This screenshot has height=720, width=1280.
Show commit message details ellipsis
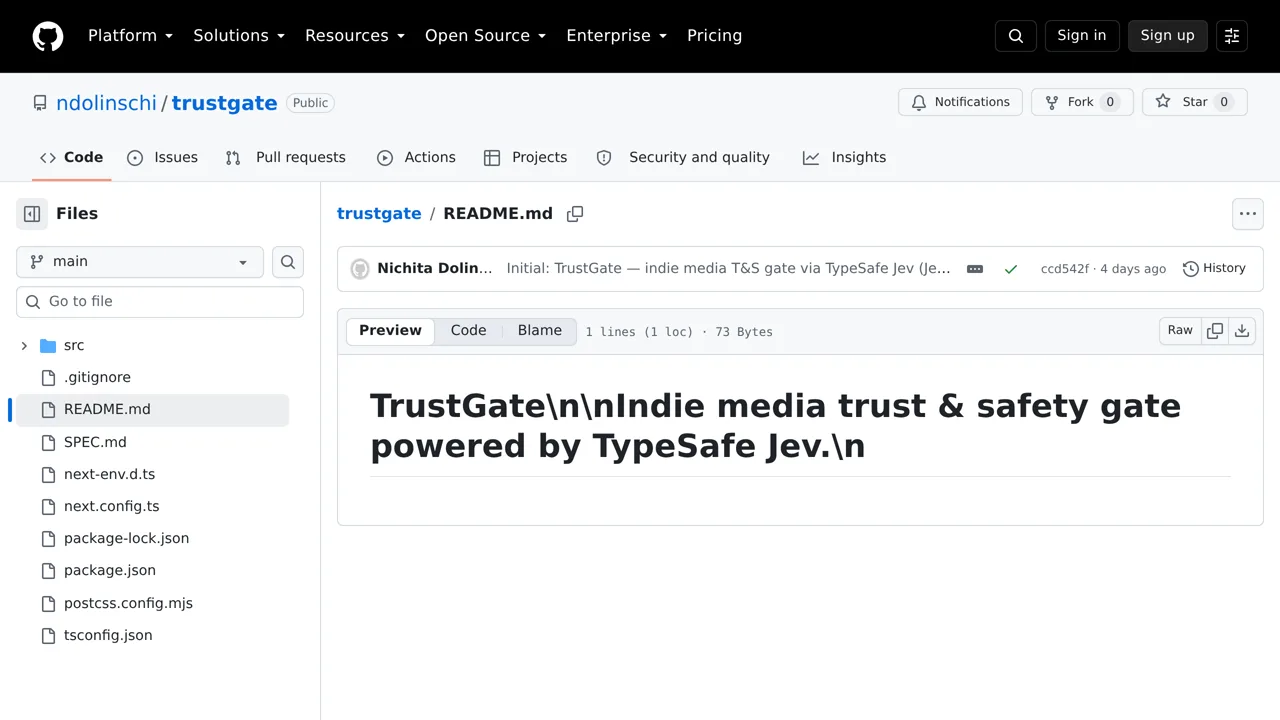pos(975,269)
